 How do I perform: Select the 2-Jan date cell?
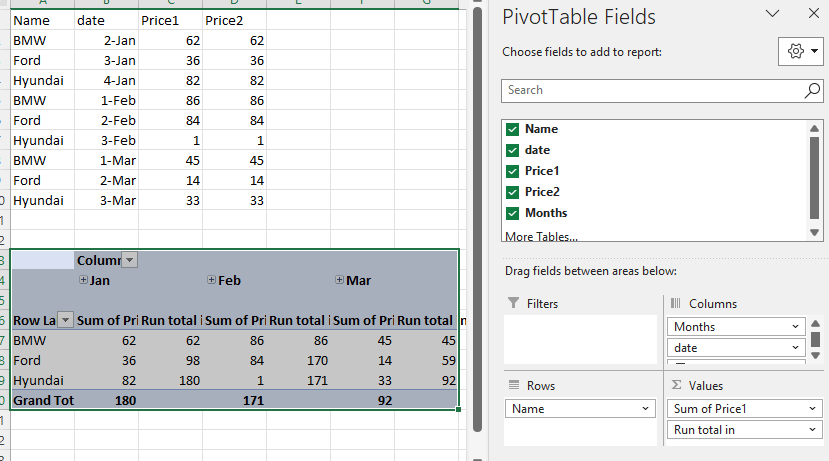coord(106,41)
